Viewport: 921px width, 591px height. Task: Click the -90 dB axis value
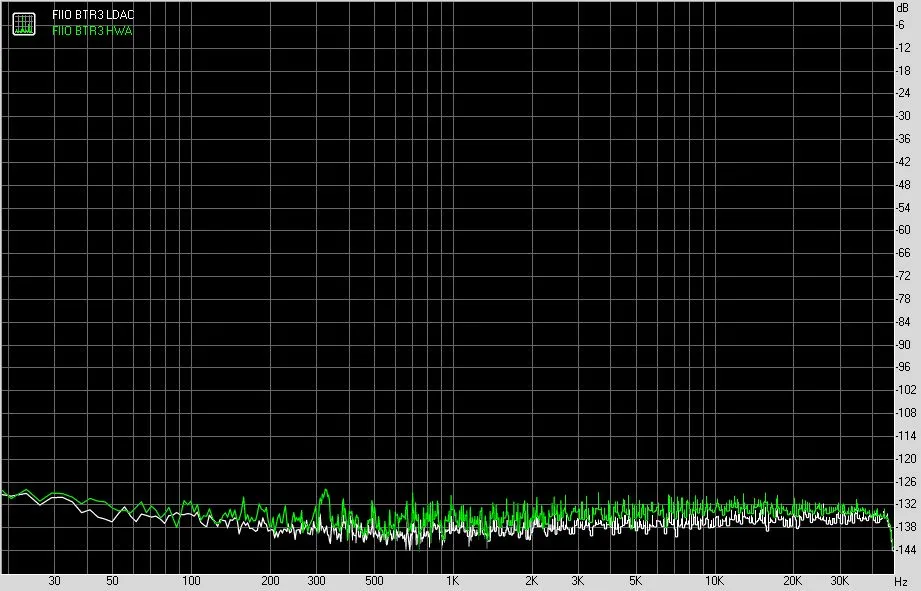point(903,344)
